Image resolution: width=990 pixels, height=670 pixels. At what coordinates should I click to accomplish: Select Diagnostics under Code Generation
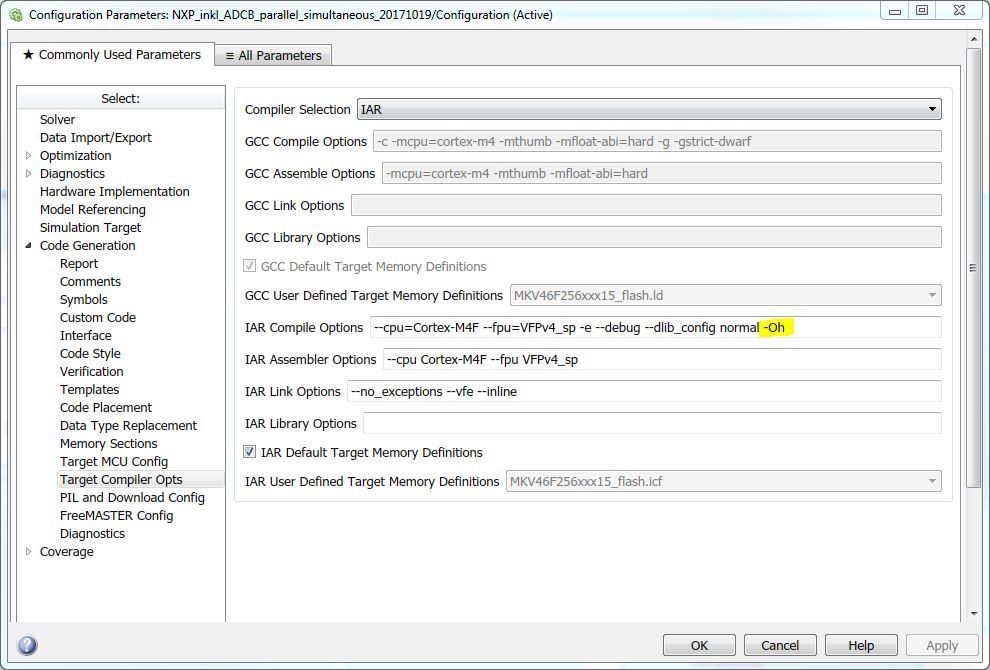click(92, 533)
